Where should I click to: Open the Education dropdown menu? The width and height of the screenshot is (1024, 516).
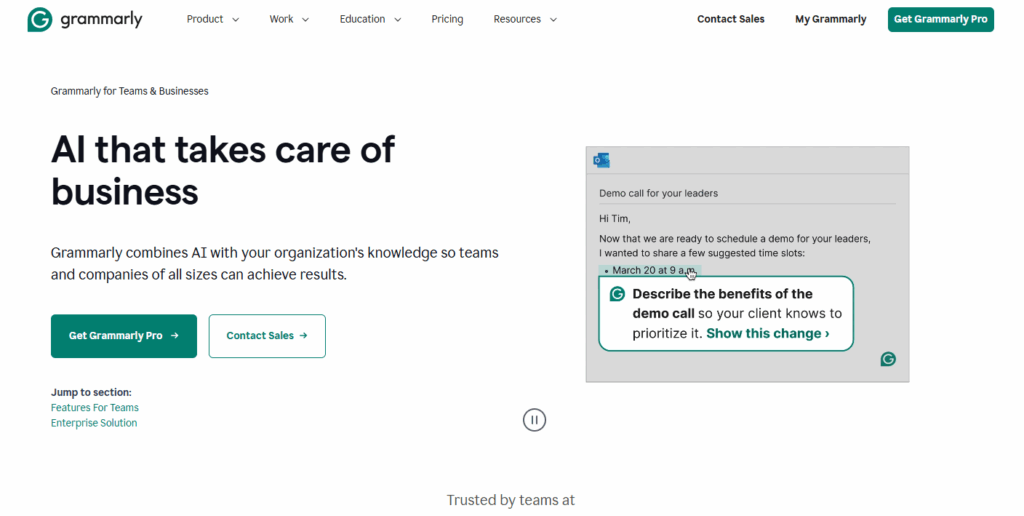370,19
